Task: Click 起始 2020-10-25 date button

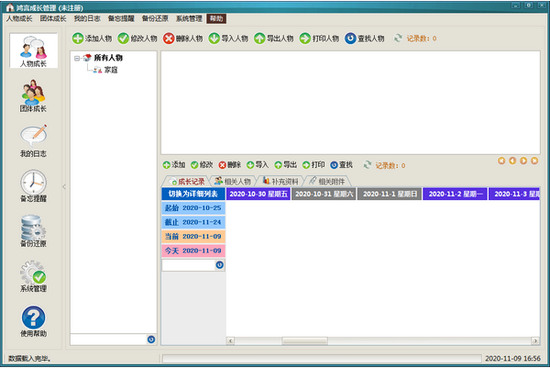Action: (x=193, y=208)
